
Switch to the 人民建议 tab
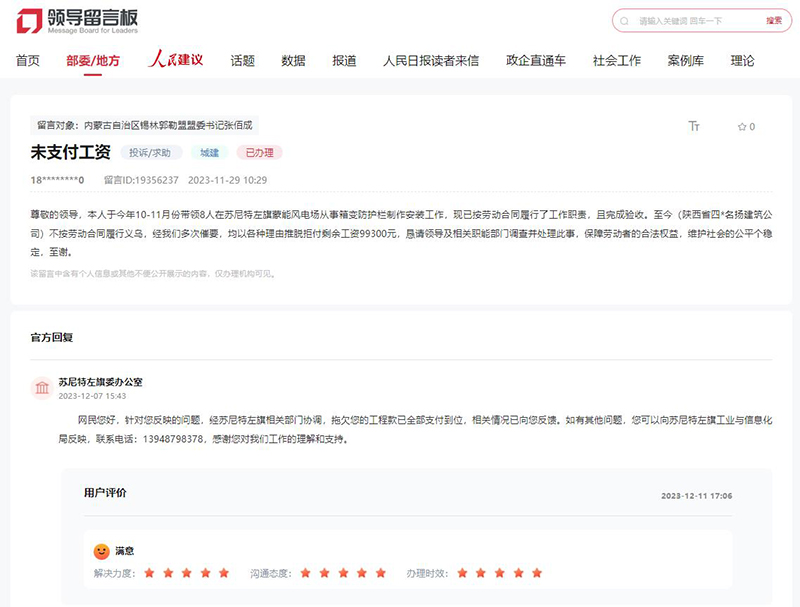177,60
